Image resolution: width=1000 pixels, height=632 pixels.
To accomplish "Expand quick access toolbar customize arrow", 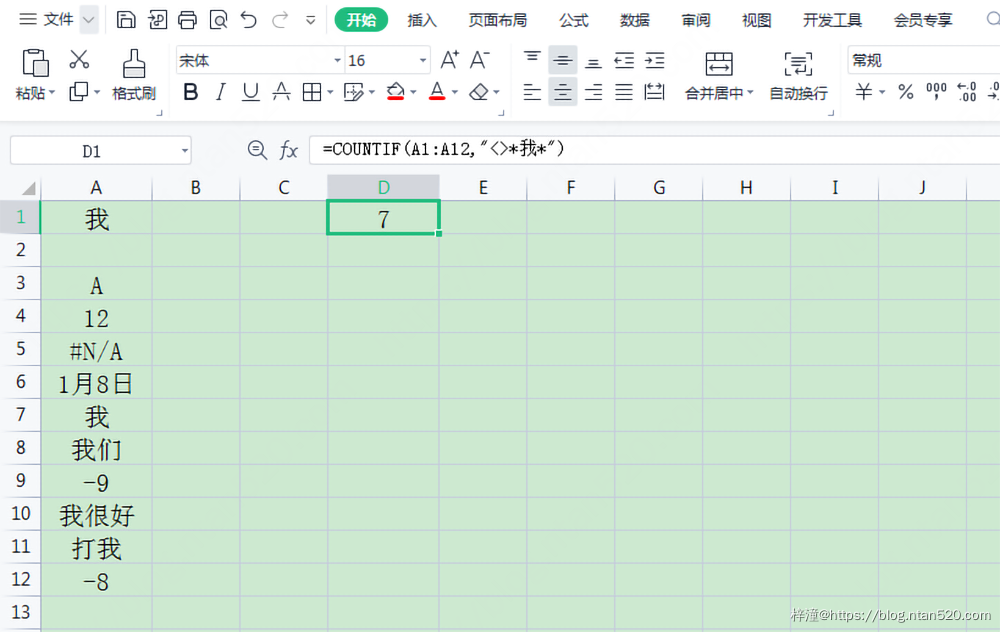I will (x=311, y=20).
